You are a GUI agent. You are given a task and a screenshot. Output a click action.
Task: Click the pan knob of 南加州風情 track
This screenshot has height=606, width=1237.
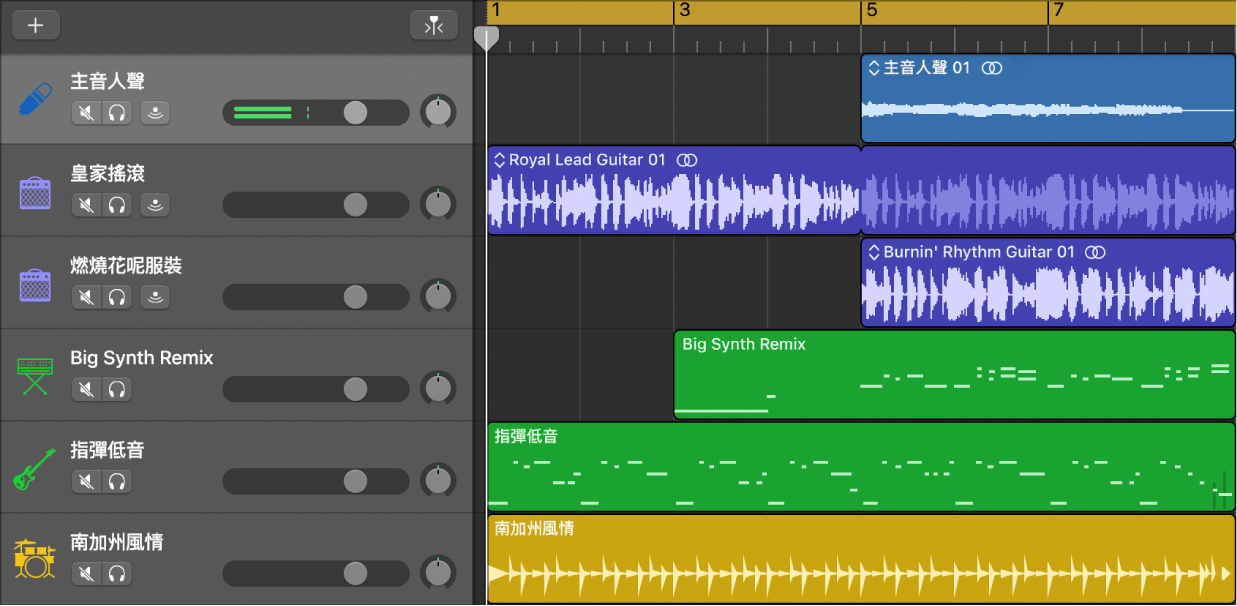(x=437, y=573)
